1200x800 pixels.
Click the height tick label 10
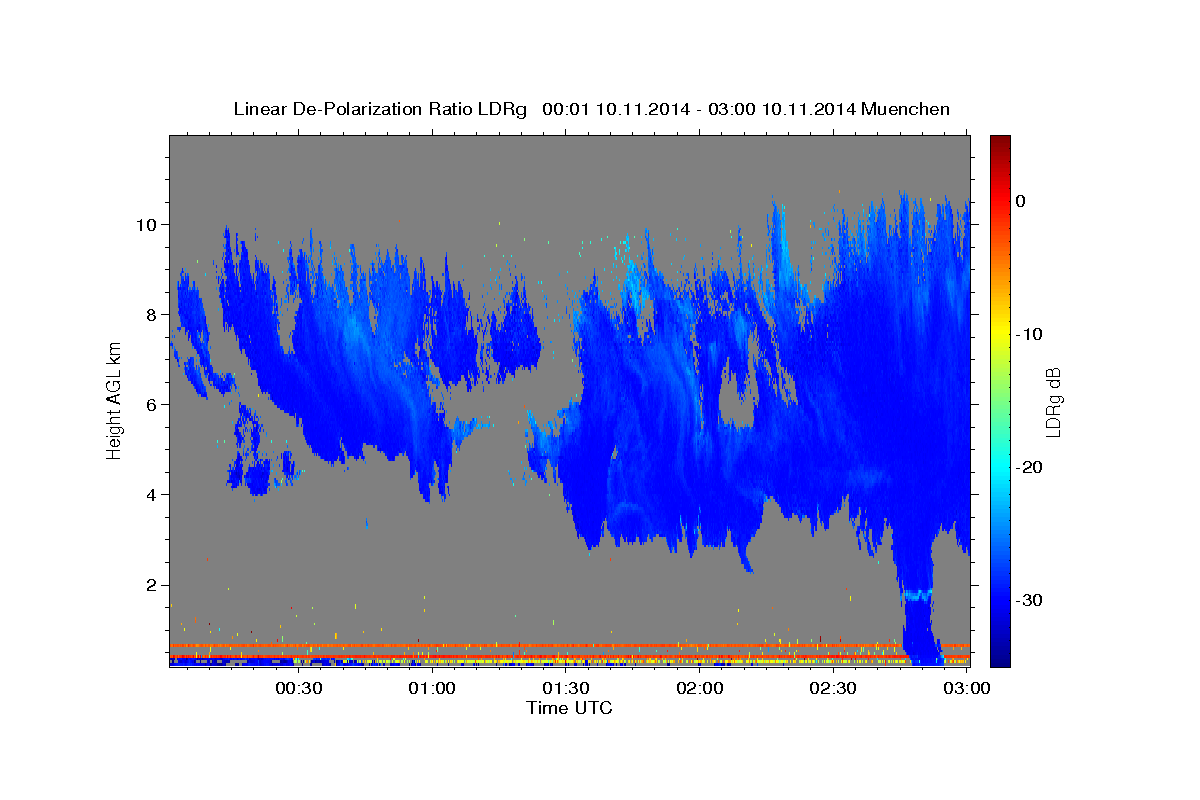146,224
